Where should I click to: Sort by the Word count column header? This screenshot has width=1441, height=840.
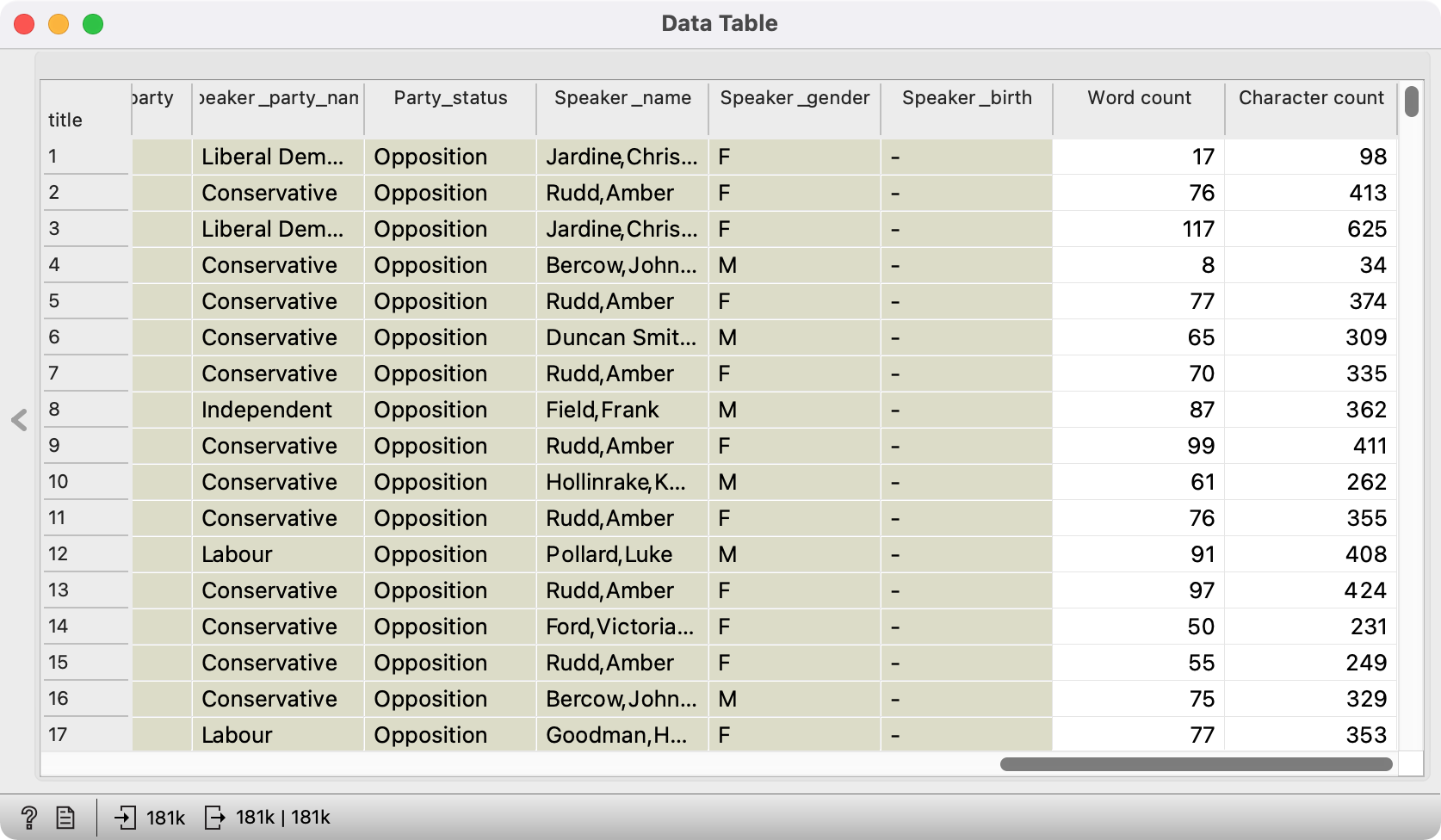1138,98
